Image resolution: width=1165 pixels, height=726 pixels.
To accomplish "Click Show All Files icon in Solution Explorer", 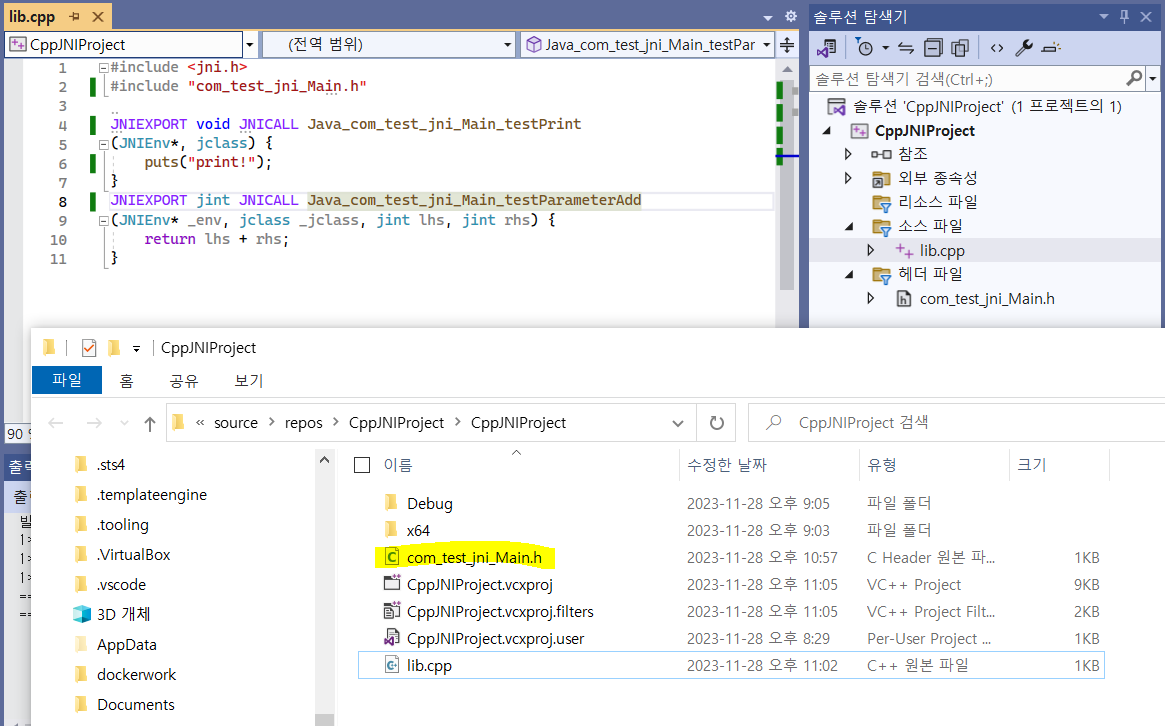I will (960, 48).
